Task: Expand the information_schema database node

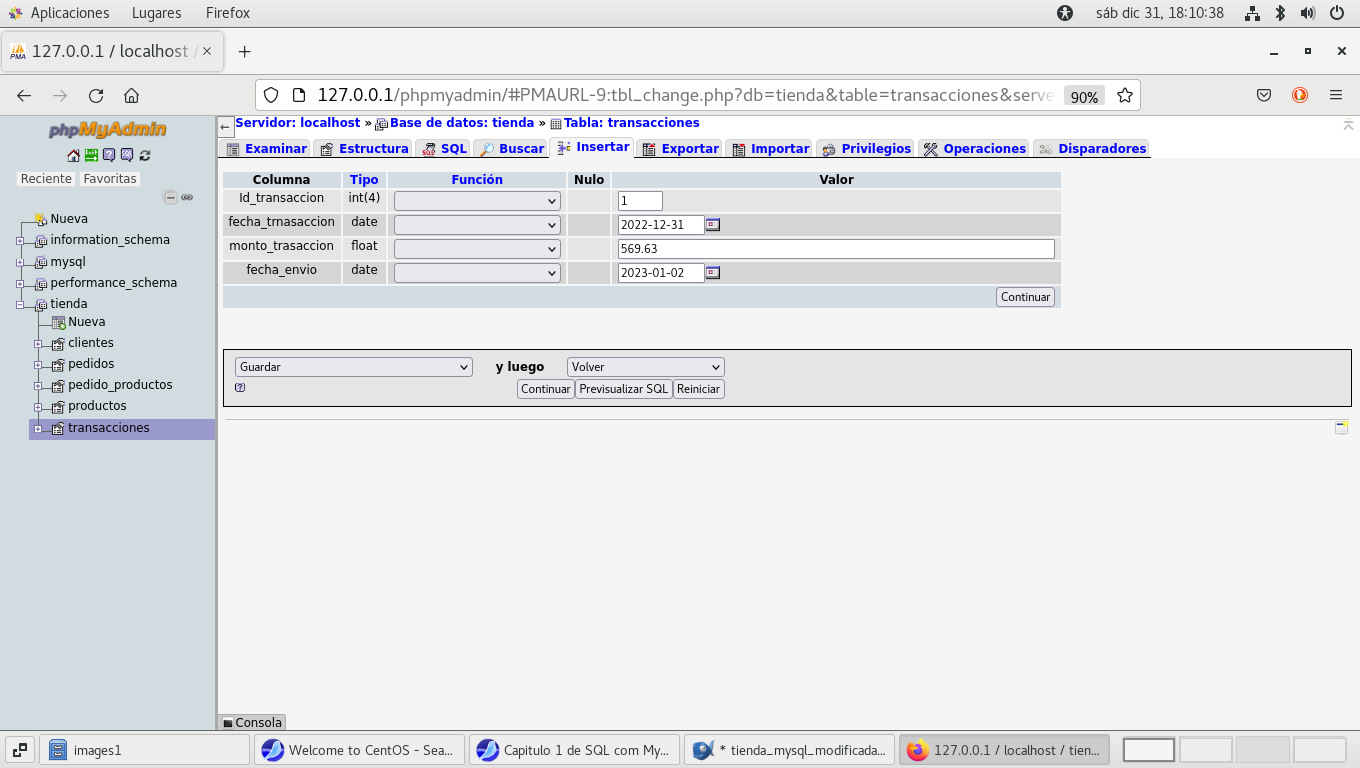Action: (x=20, y=241)
